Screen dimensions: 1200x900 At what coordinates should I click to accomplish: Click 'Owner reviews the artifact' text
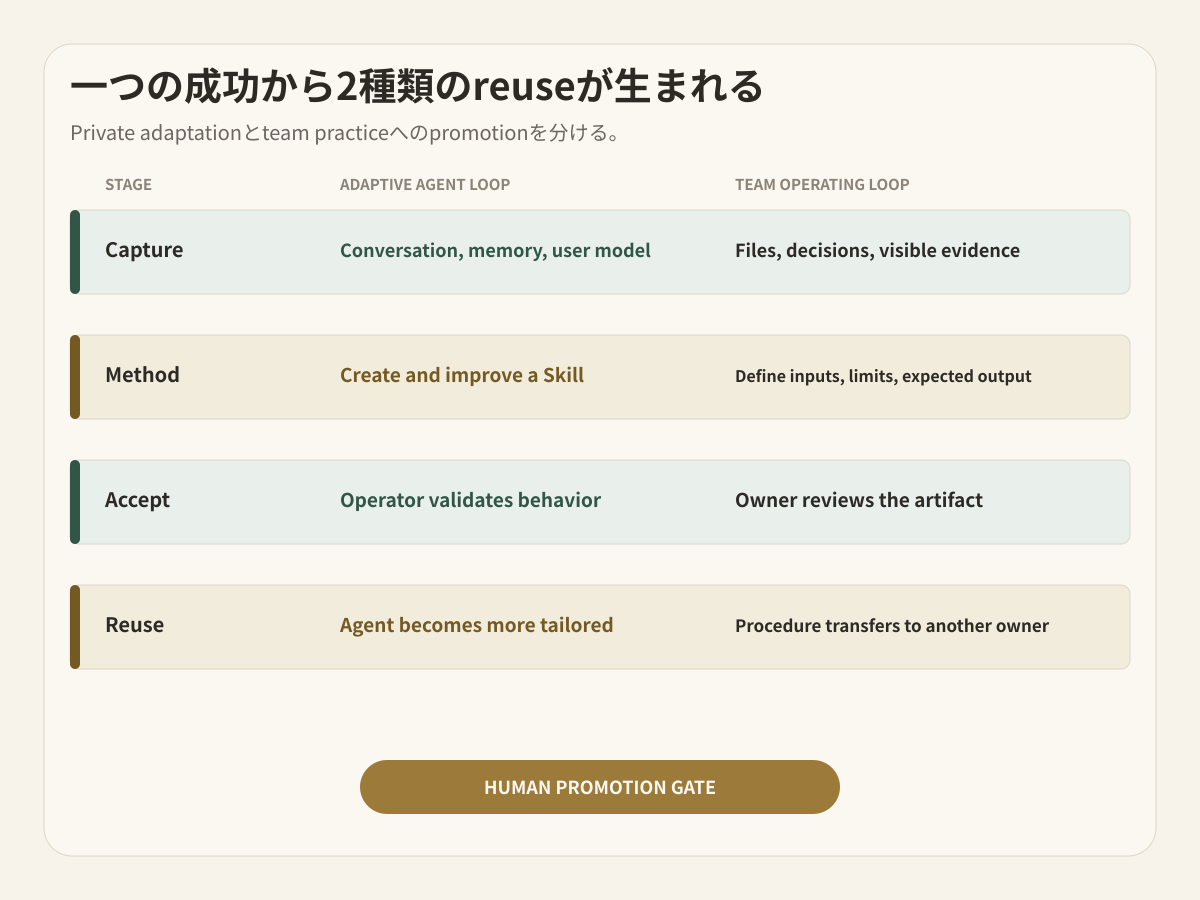pos(859,500)
